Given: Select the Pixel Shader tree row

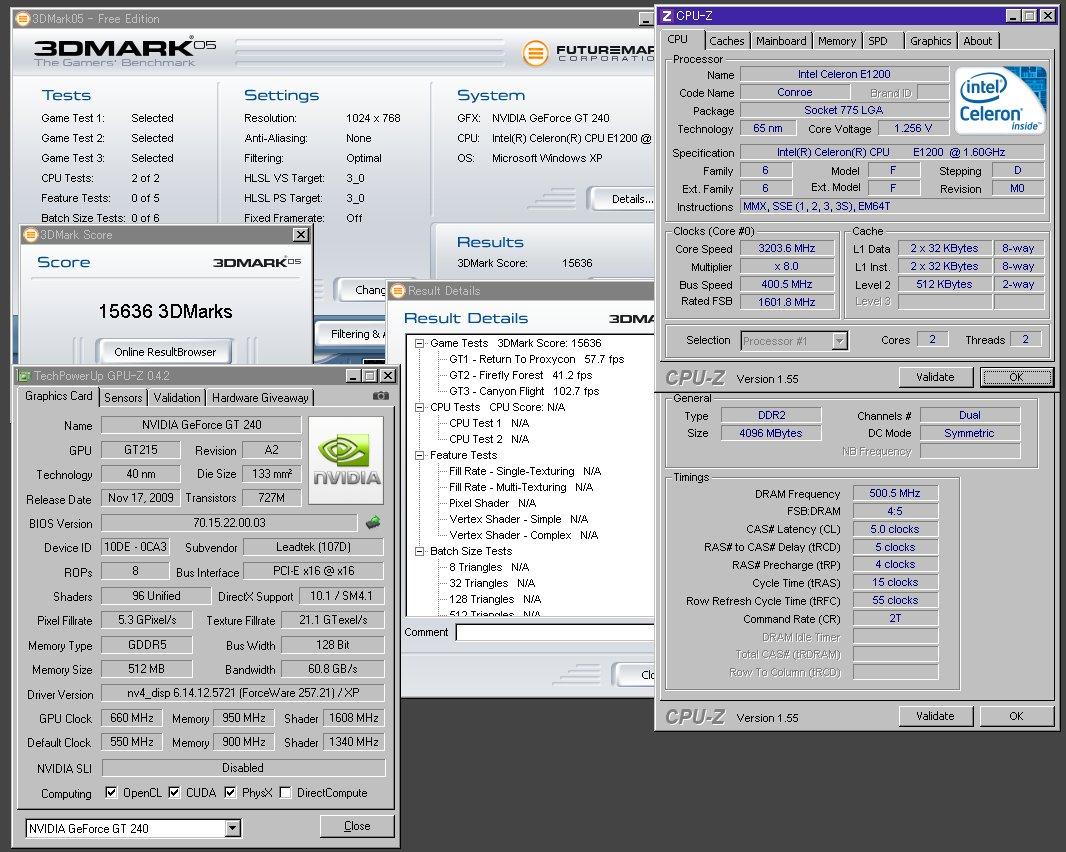Looking at the screenshot, I should 492,503.
